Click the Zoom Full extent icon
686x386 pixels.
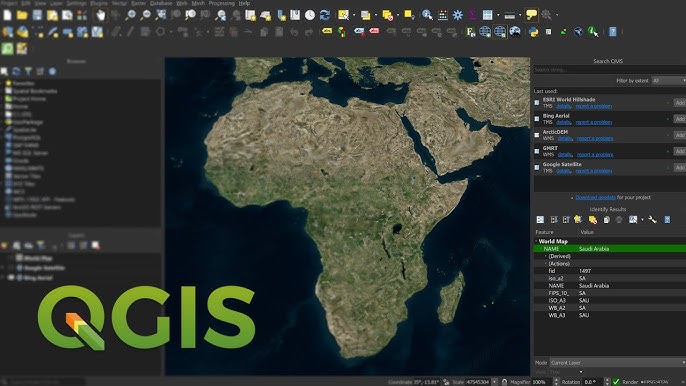click(x=161, y=15)
